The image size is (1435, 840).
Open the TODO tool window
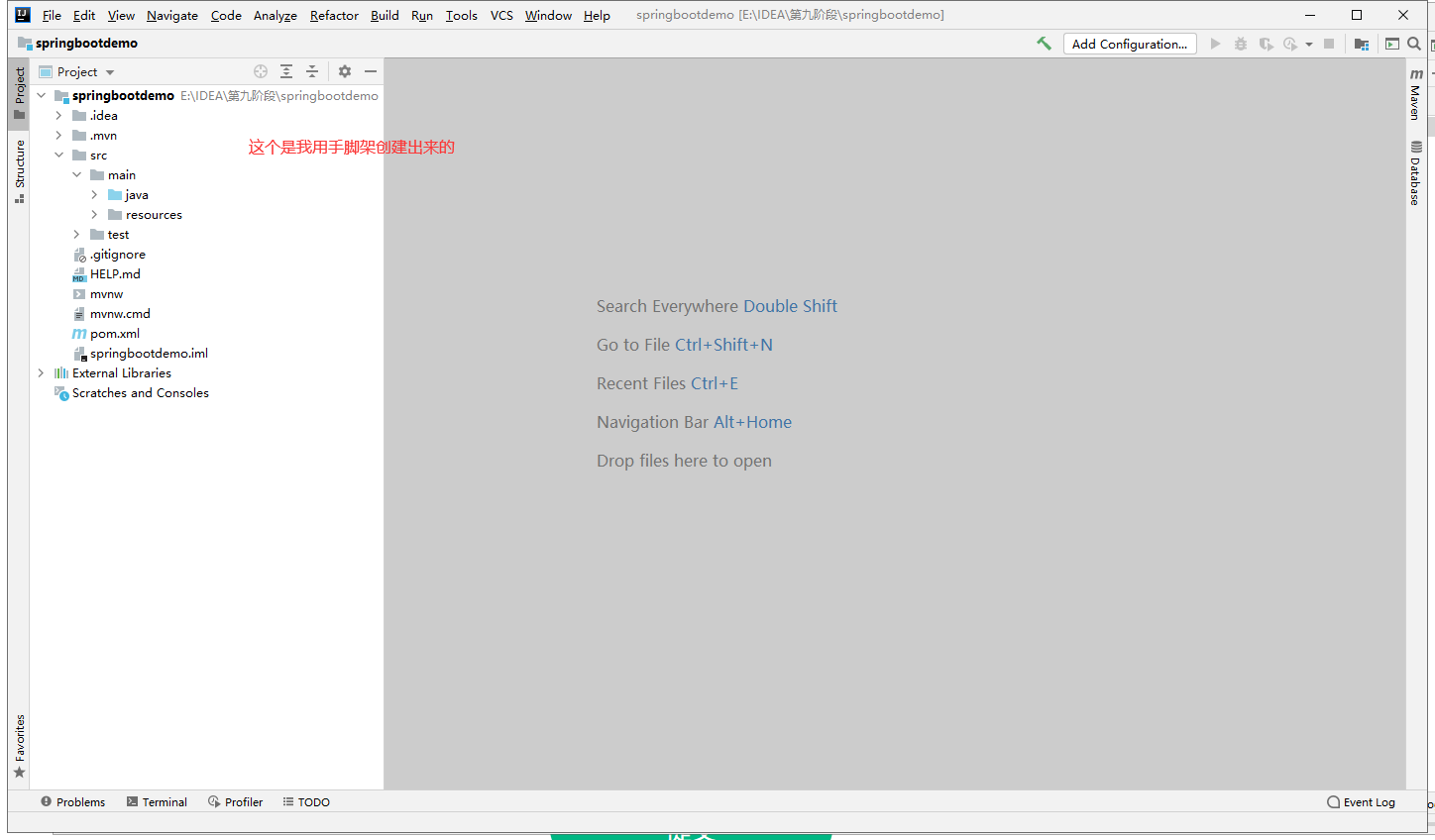tap(306, 802)
